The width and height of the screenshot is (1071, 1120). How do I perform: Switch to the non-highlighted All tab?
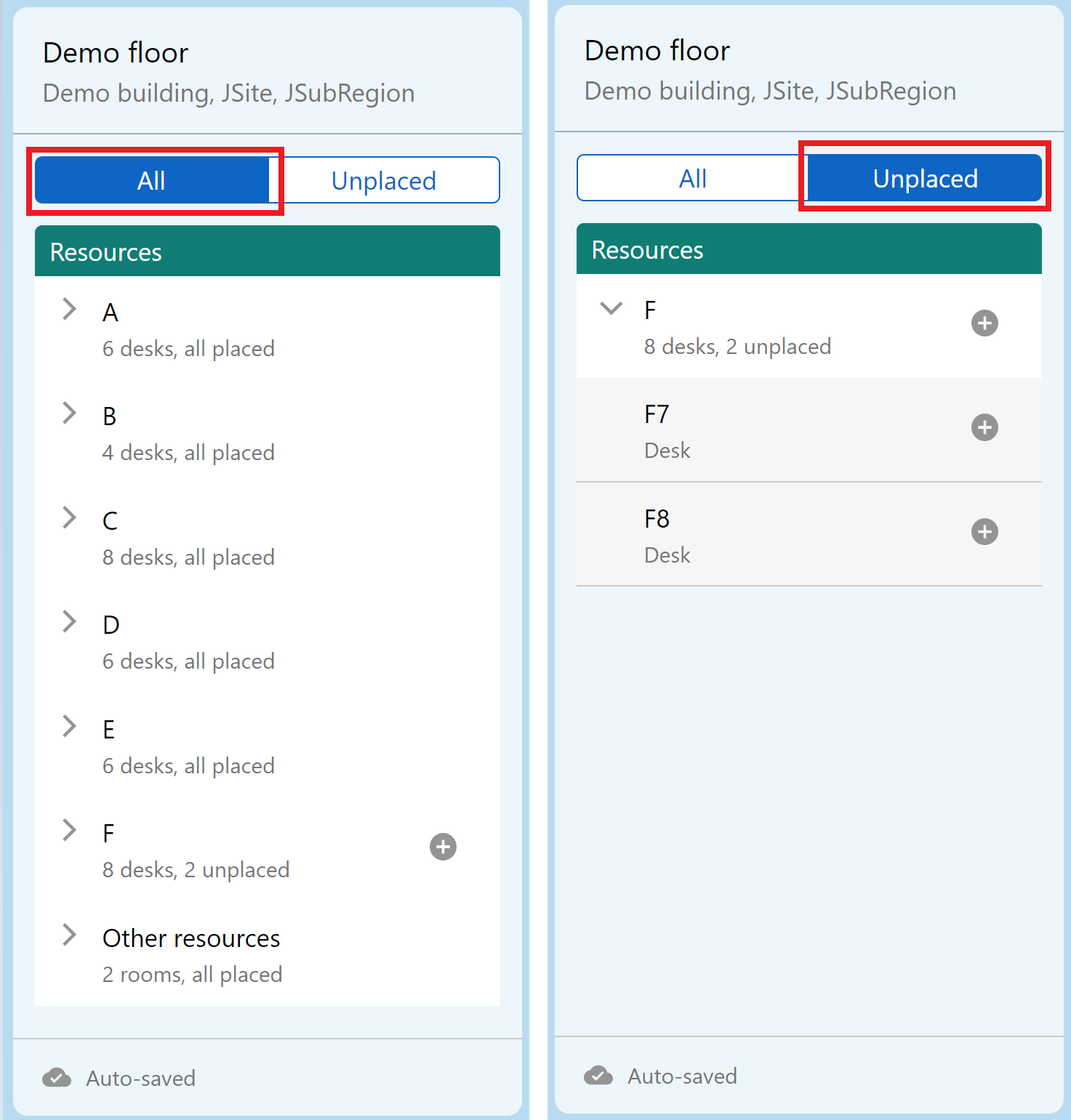(692, 179)
